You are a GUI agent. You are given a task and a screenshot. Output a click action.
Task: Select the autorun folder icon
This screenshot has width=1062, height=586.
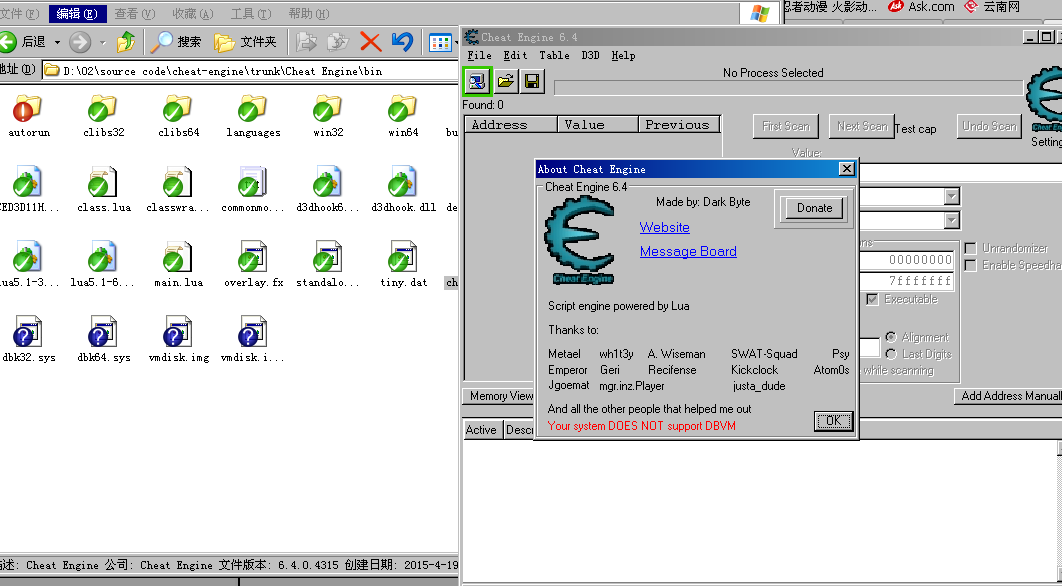pyautogui.click(x=28, y=108)
